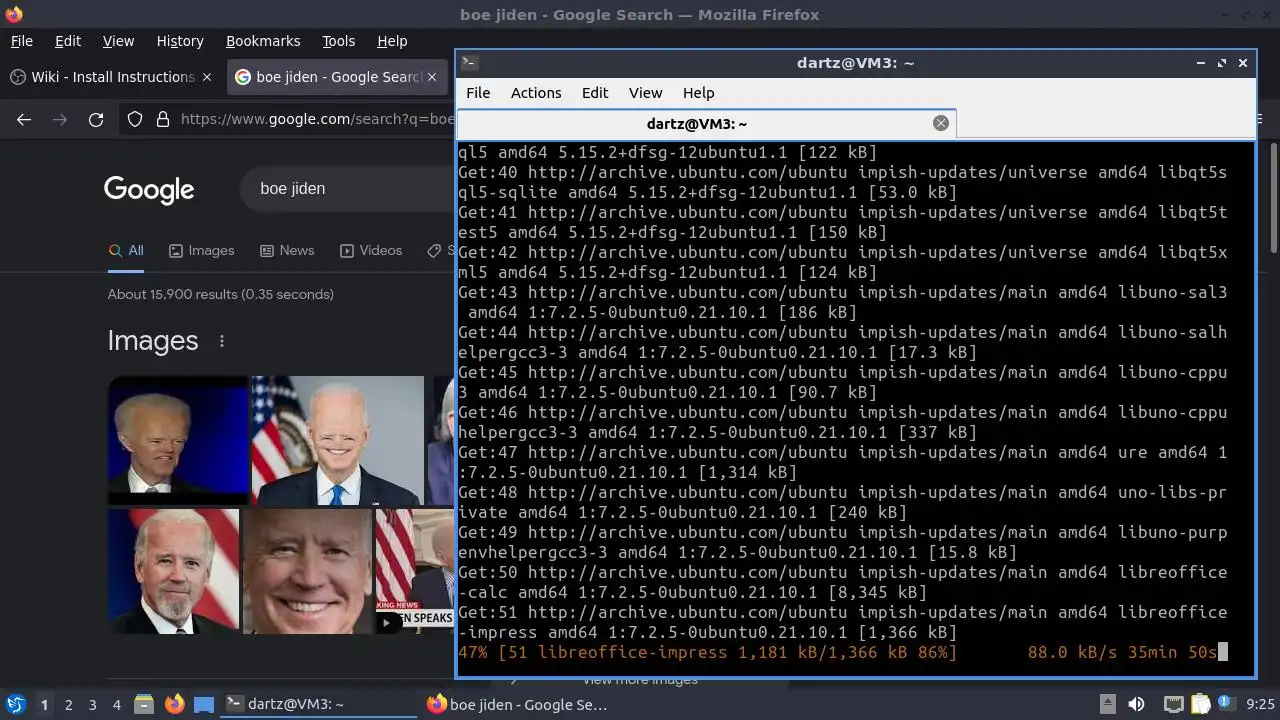This screenshot has width=1280, height=720.
Task: Click the padlock site security icon
Action: 163,119
